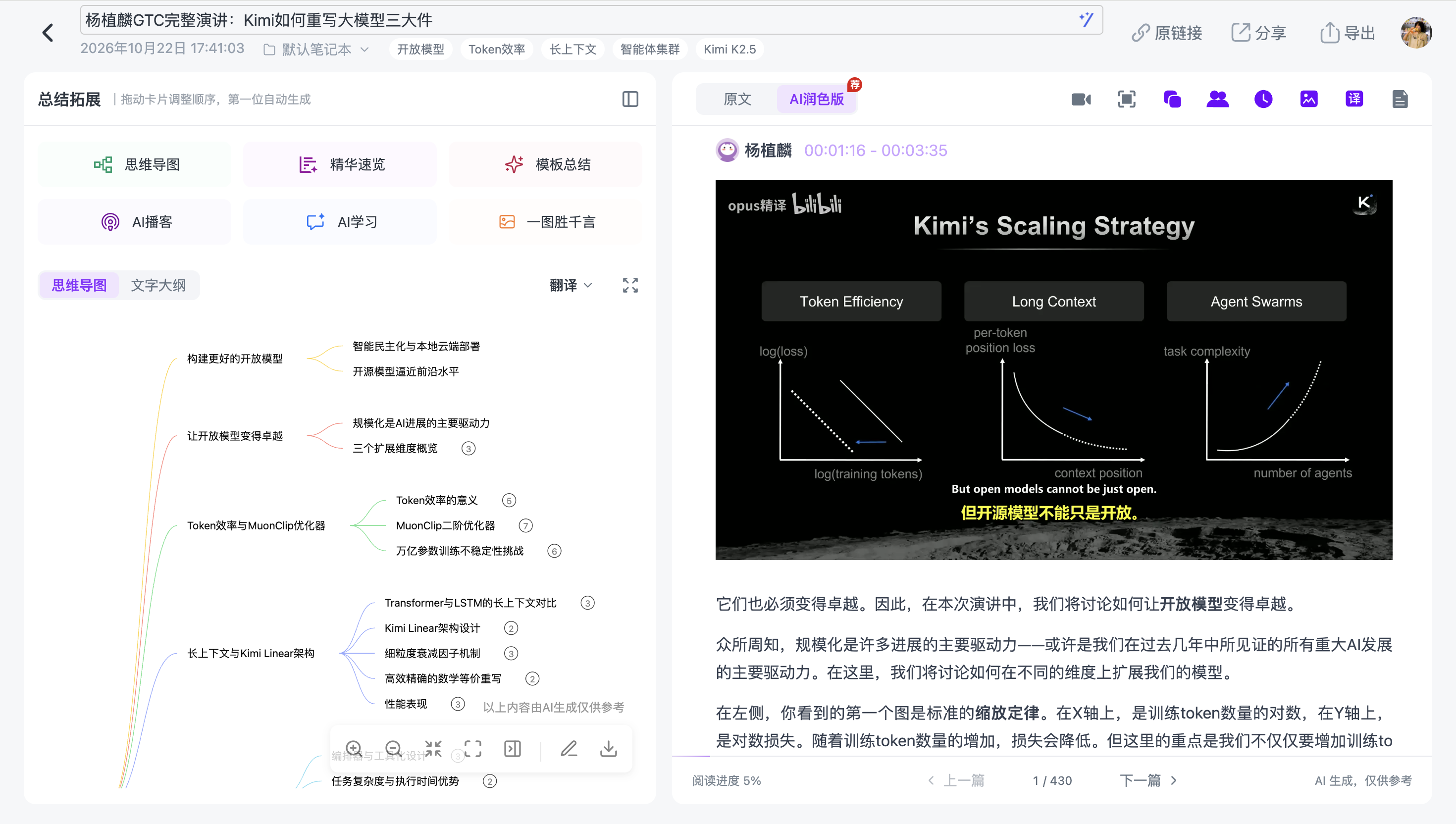Click the 分享 share button
1456x824 pixels.
[x=1258, y=33]
